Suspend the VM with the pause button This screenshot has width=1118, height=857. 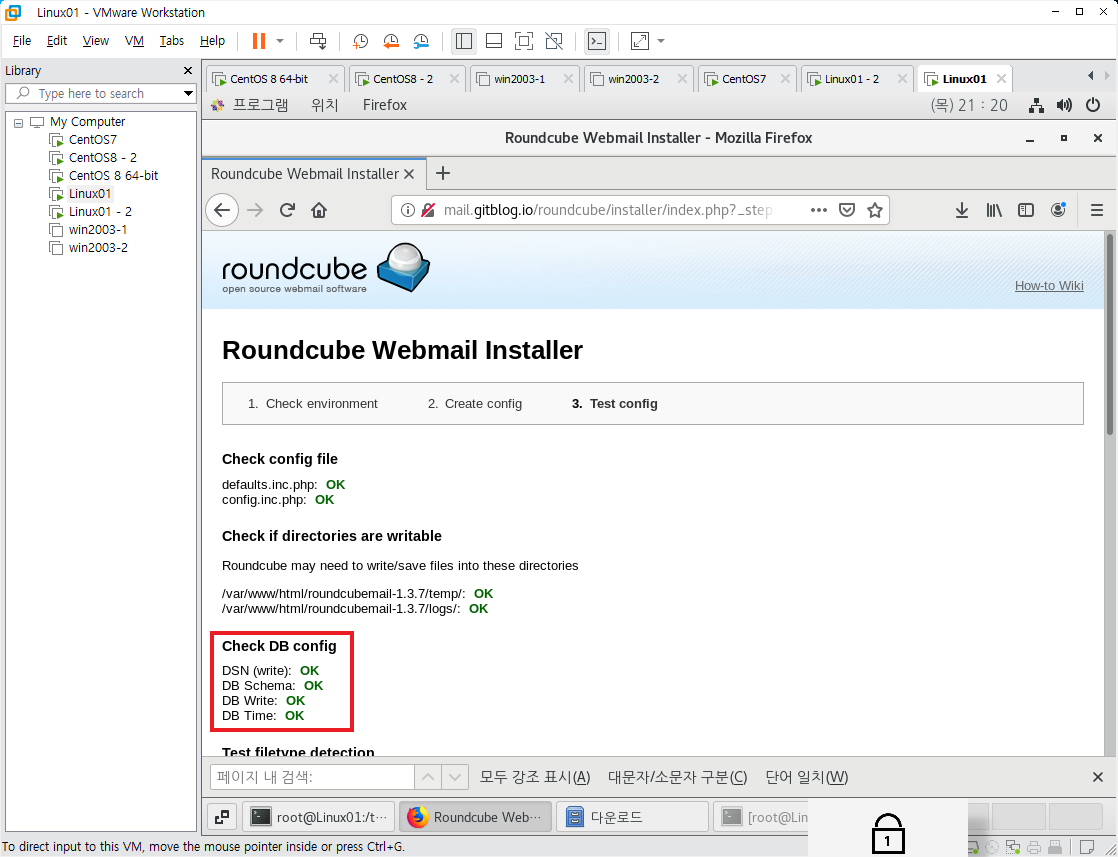click(x=259, y=41)
